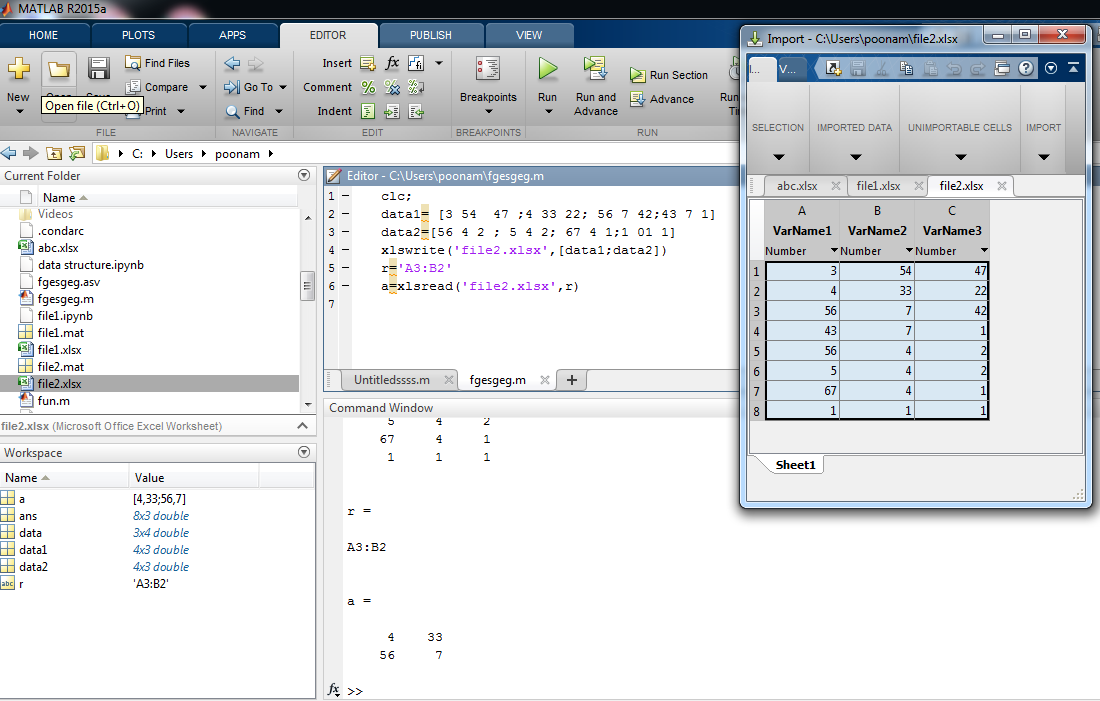Click the Run green play icon
The width and height of the screenshot is (1100, 701).
pos(547,70)
